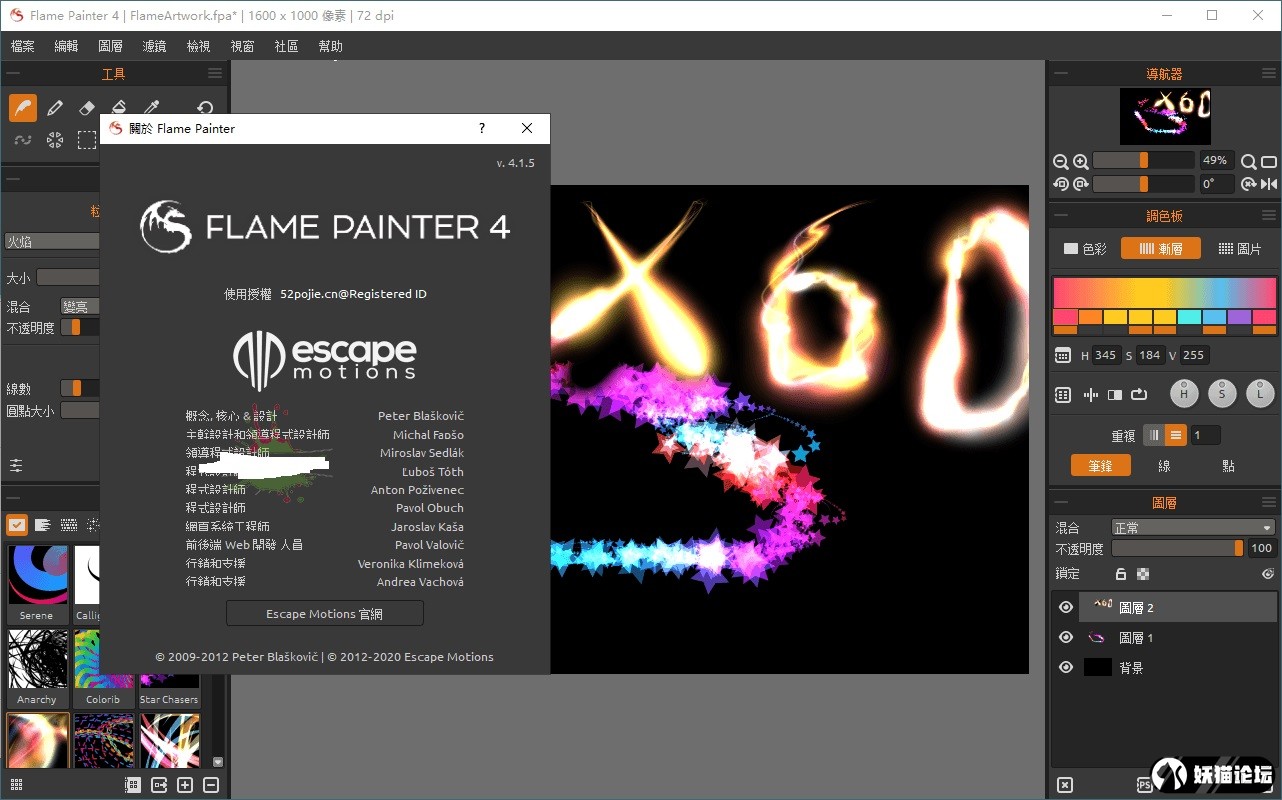Image resolution: width=1282 pixels, height=800 pixels.
Task: Click the add brush preset plus icon
Action: click(x=185, y=785)
